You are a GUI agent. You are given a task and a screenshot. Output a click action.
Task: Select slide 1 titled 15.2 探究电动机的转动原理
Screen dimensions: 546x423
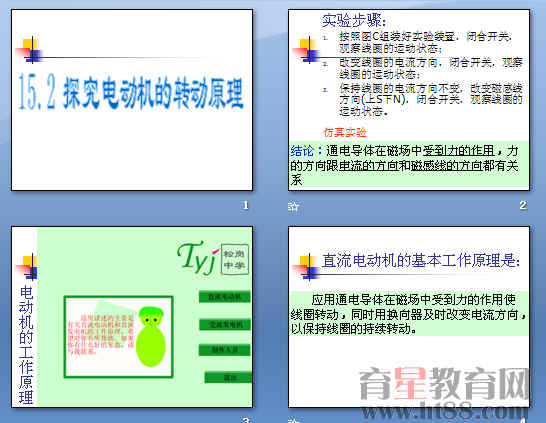pyautogui.click(x=132, y=100)
